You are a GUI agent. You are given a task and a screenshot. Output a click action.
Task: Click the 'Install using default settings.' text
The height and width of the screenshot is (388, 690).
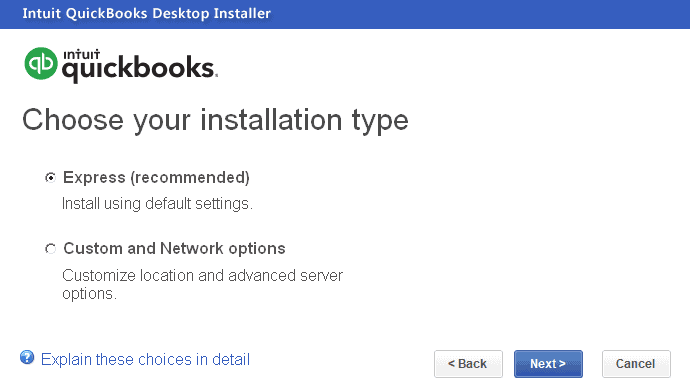(x=157, y=204)
